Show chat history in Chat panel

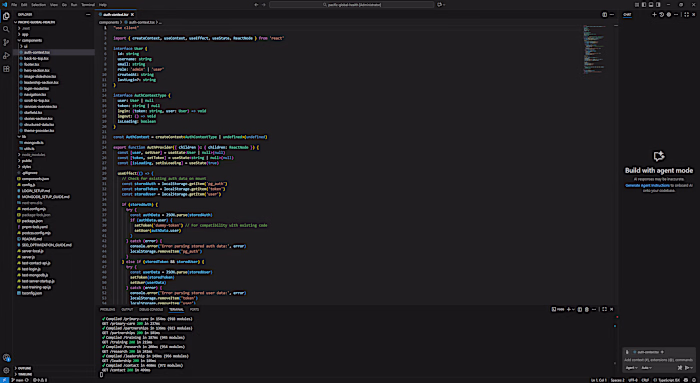coord(662,14)
